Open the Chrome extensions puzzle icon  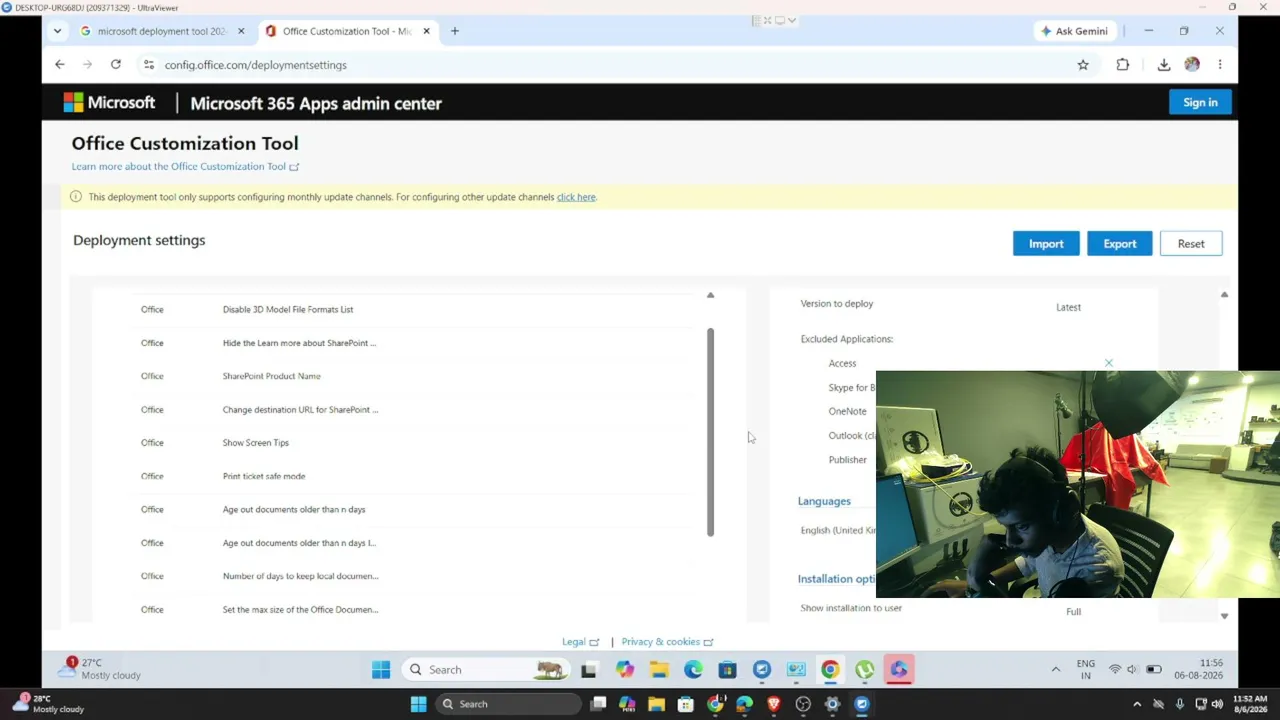tap(1123, 65)
